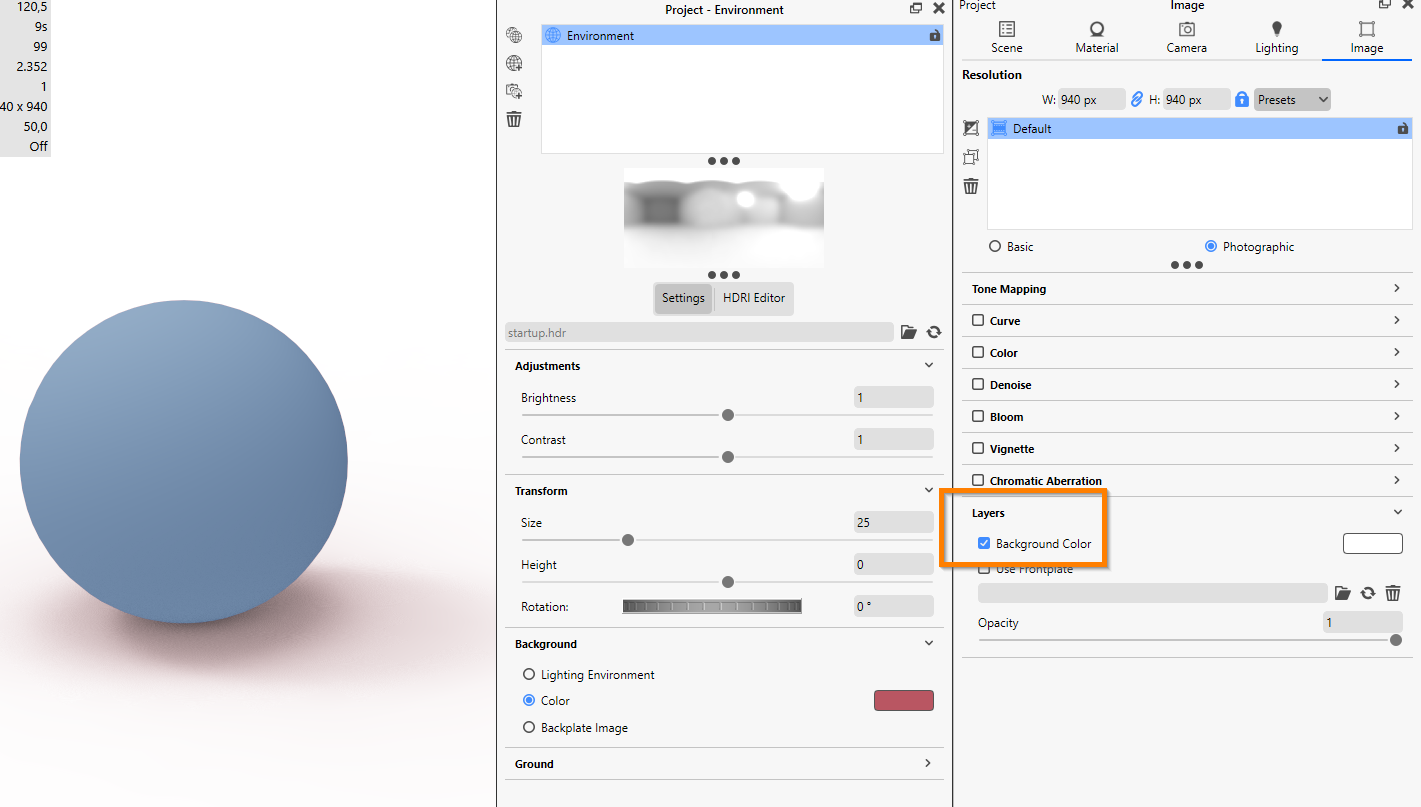Open the folder icon in the frontplate row
The height and width of the screenshot is (807, 1421).
pos(1342,593)
